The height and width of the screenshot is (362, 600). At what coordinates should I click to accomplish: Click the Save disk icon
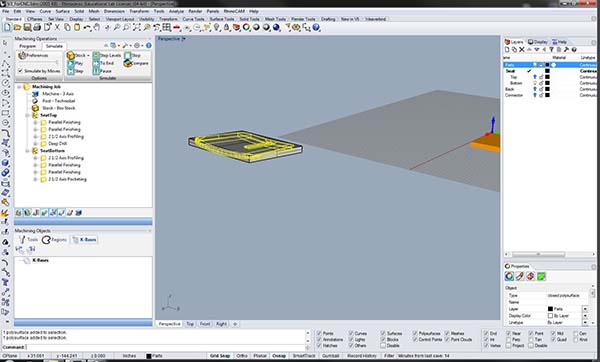click(x=27, y=28)
